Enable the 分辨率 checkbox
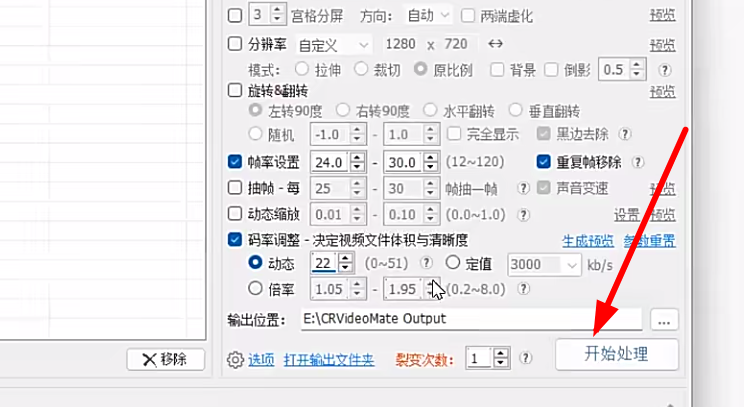 pos(235,44)
